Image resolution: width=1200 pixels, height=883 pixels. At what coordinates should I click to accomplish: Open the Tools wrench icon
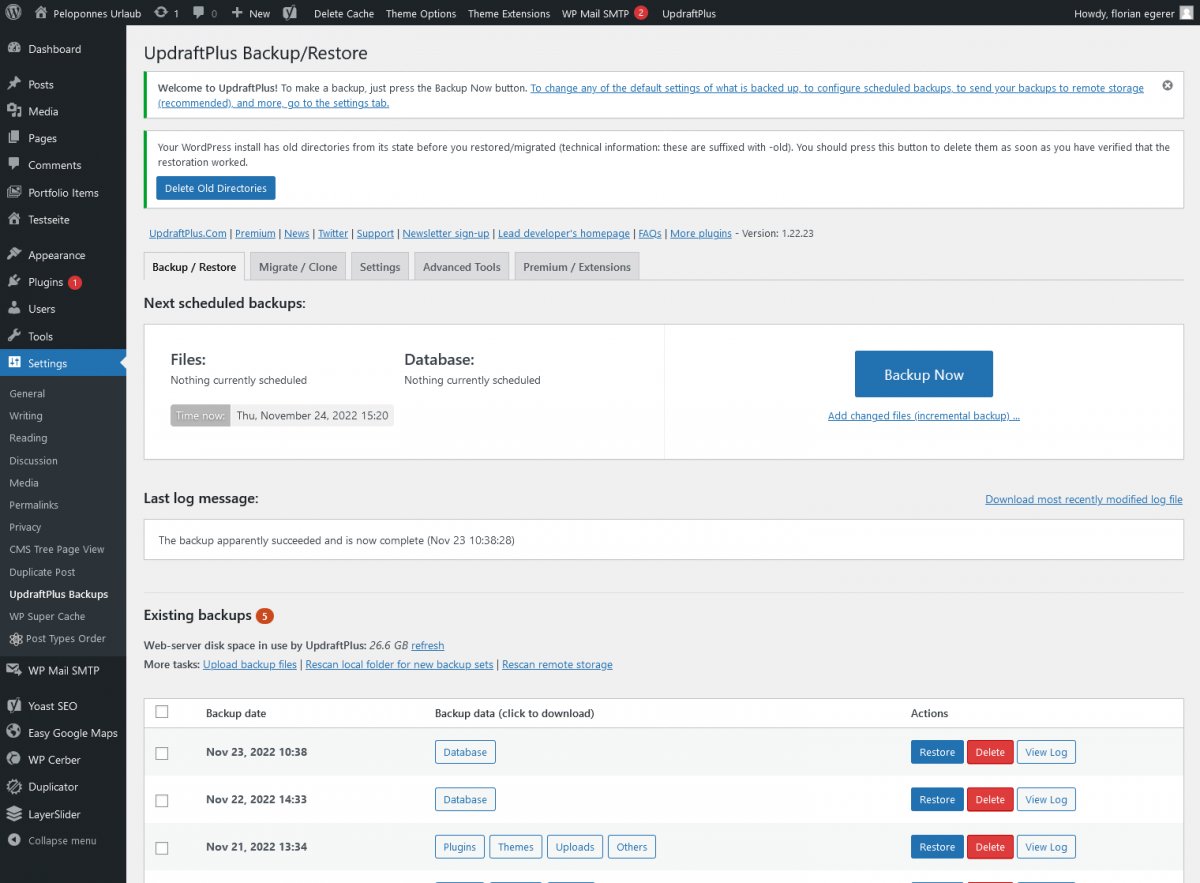pyautogui.click(x=14, y=336)
